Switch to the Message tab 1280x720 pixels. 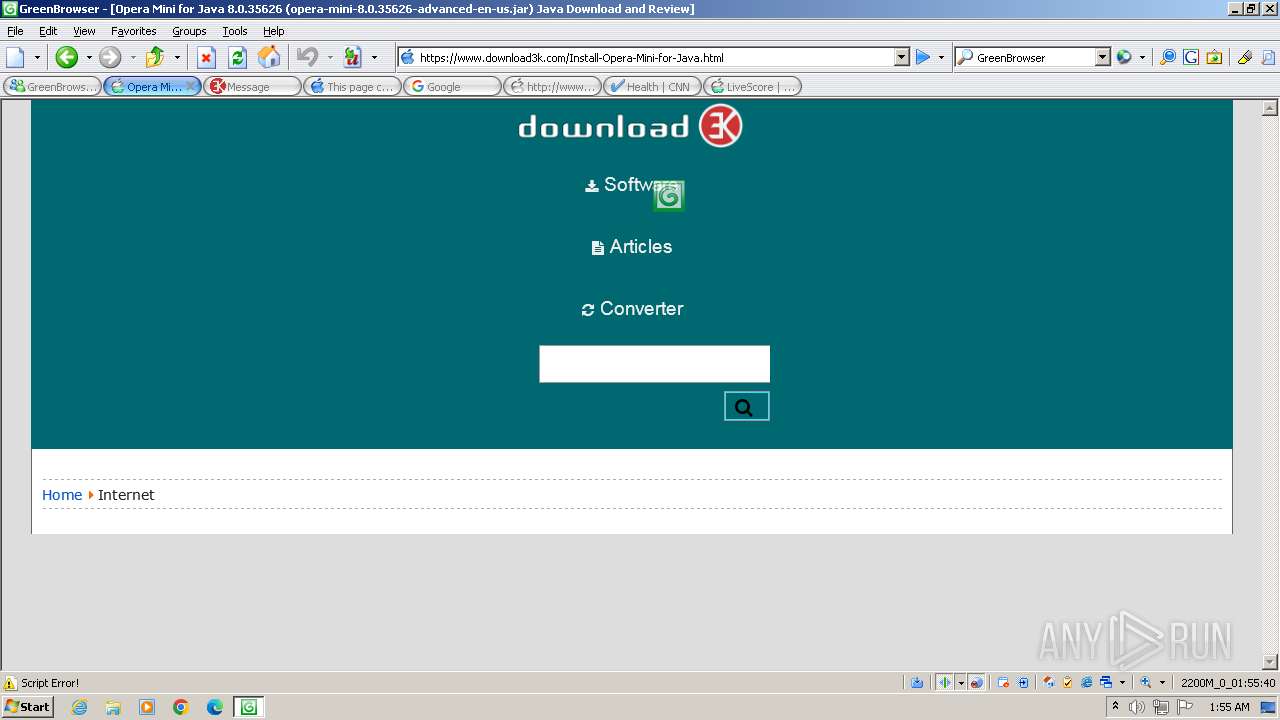(252, 87)
